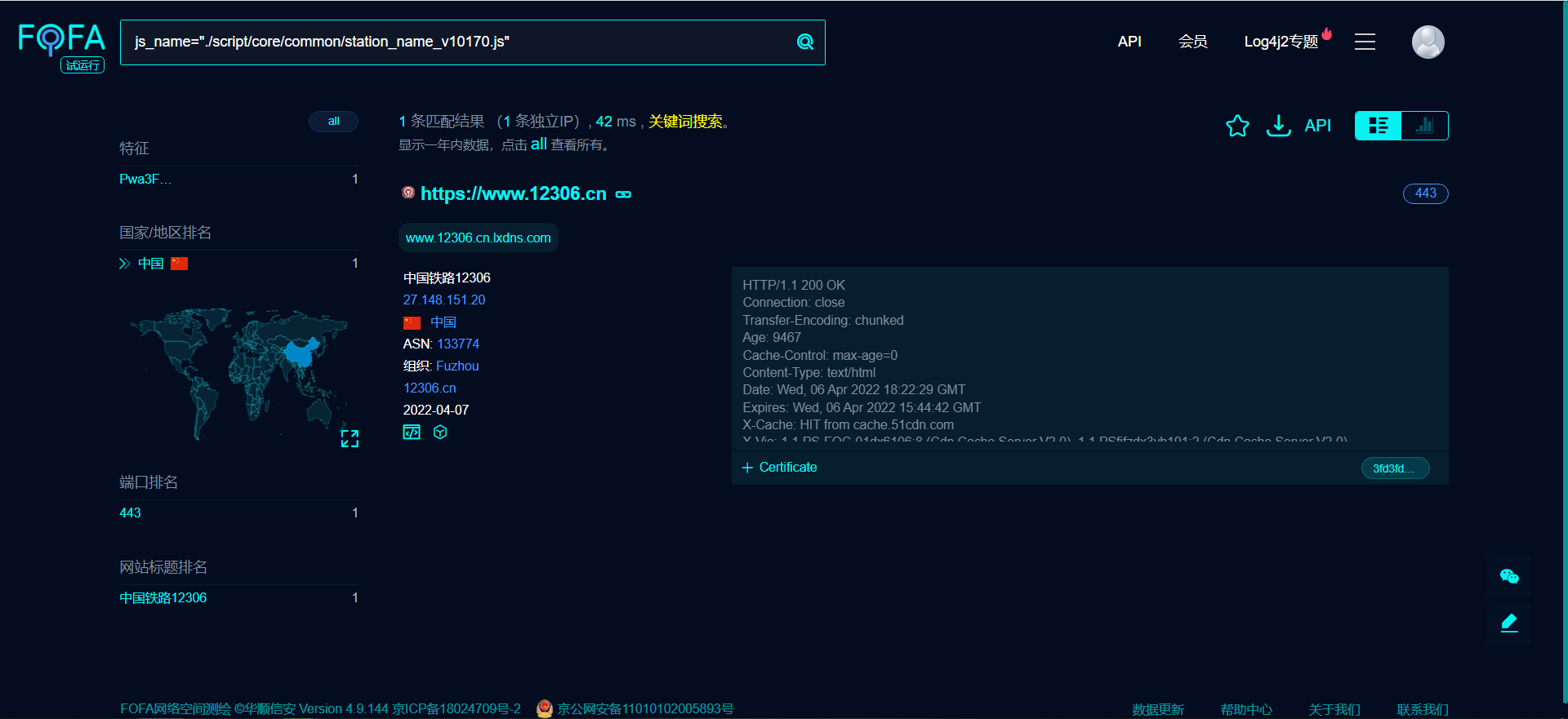1568x719 pixels.
Task: Open the Log4j2专题 menu
Action: point(1281,42)
